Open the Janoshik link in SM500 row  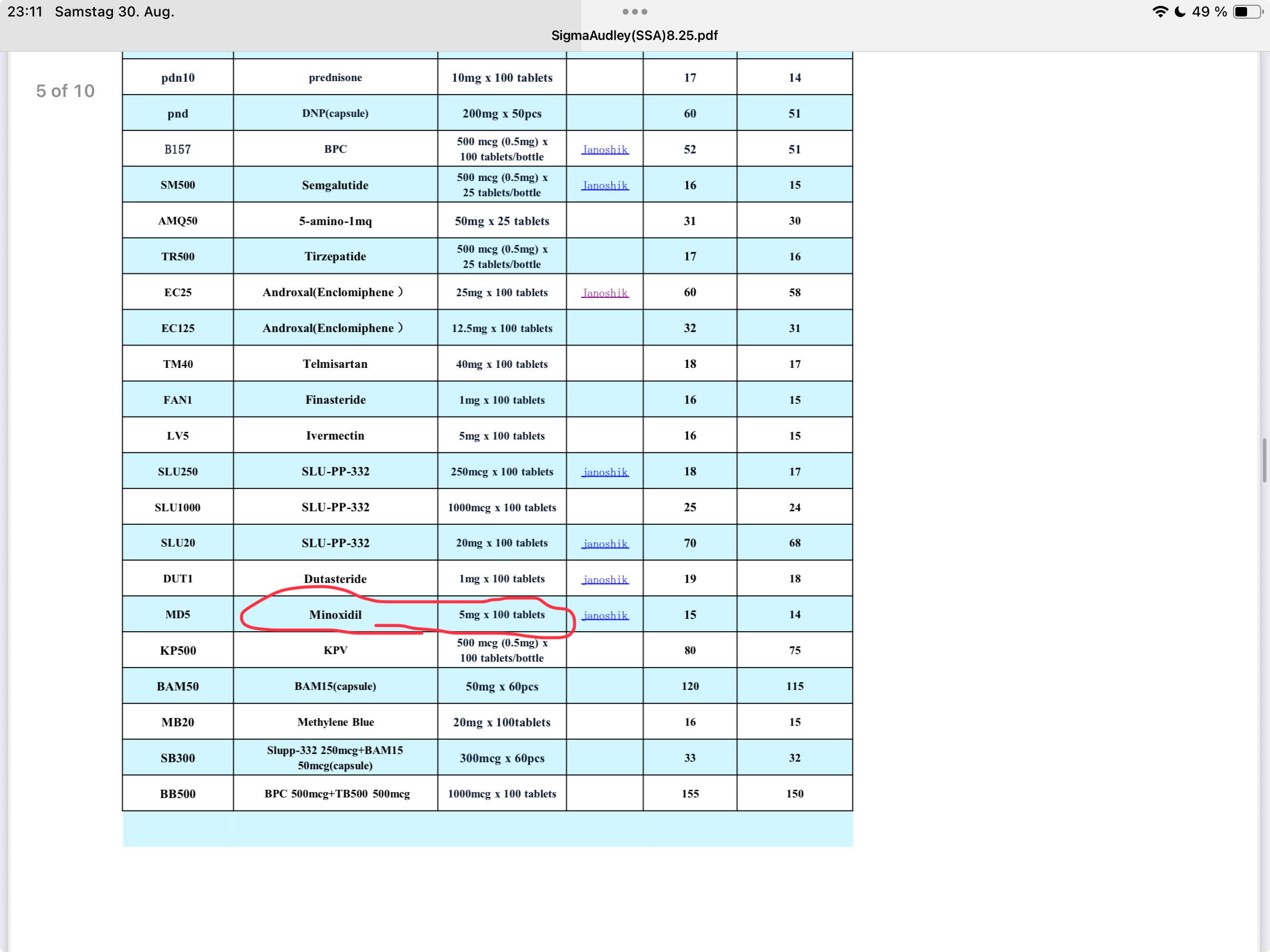click(x=605, y=185)
